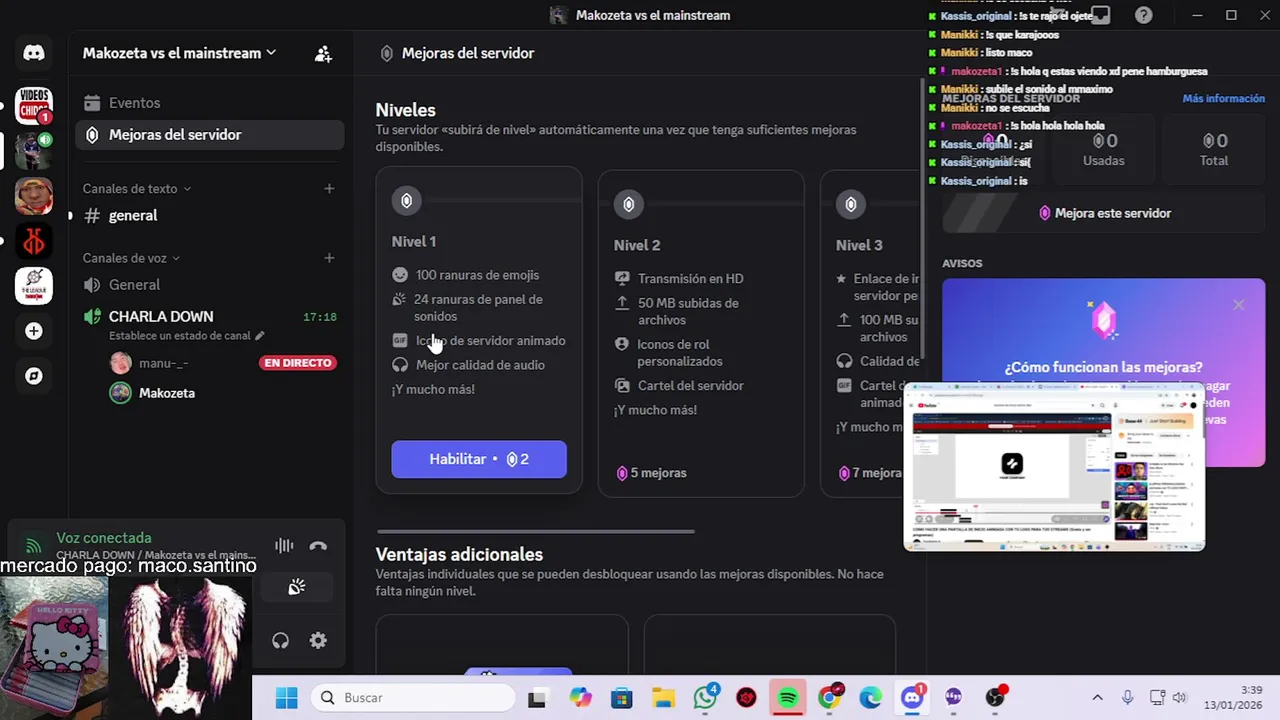Click the Habilitar button for Nivel 1
The image size is (1280, 720).
[479, 459]
